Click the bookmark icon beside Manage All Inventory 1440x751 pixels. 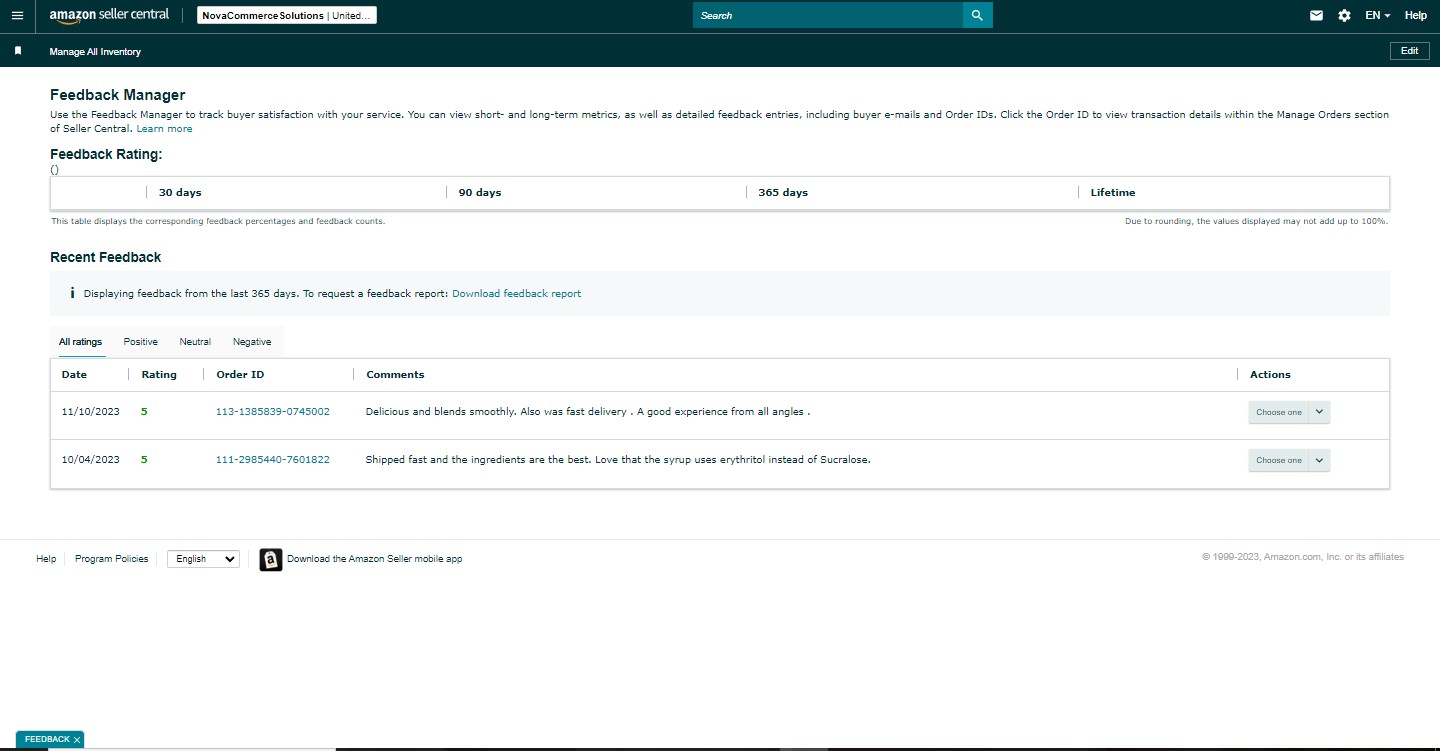click(x=18, y=51)
